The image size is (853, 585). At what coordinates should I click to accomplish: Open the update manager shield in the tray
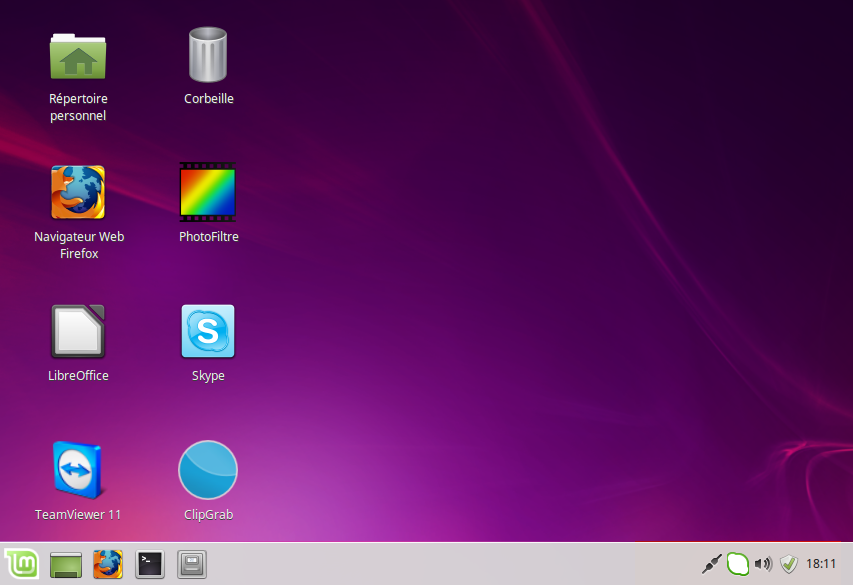[x=789, y=563]
